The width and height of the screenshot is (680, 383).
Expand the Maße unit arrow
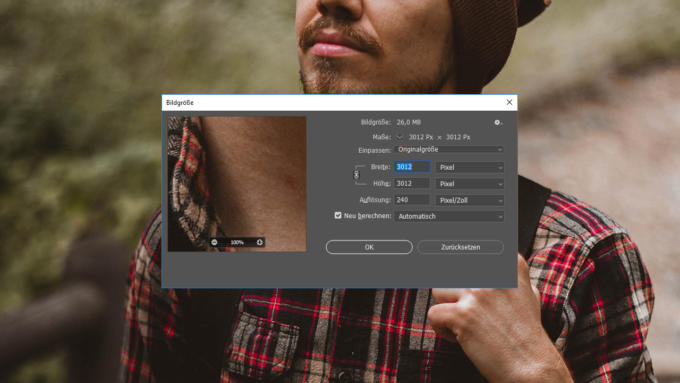pos(399,137)
